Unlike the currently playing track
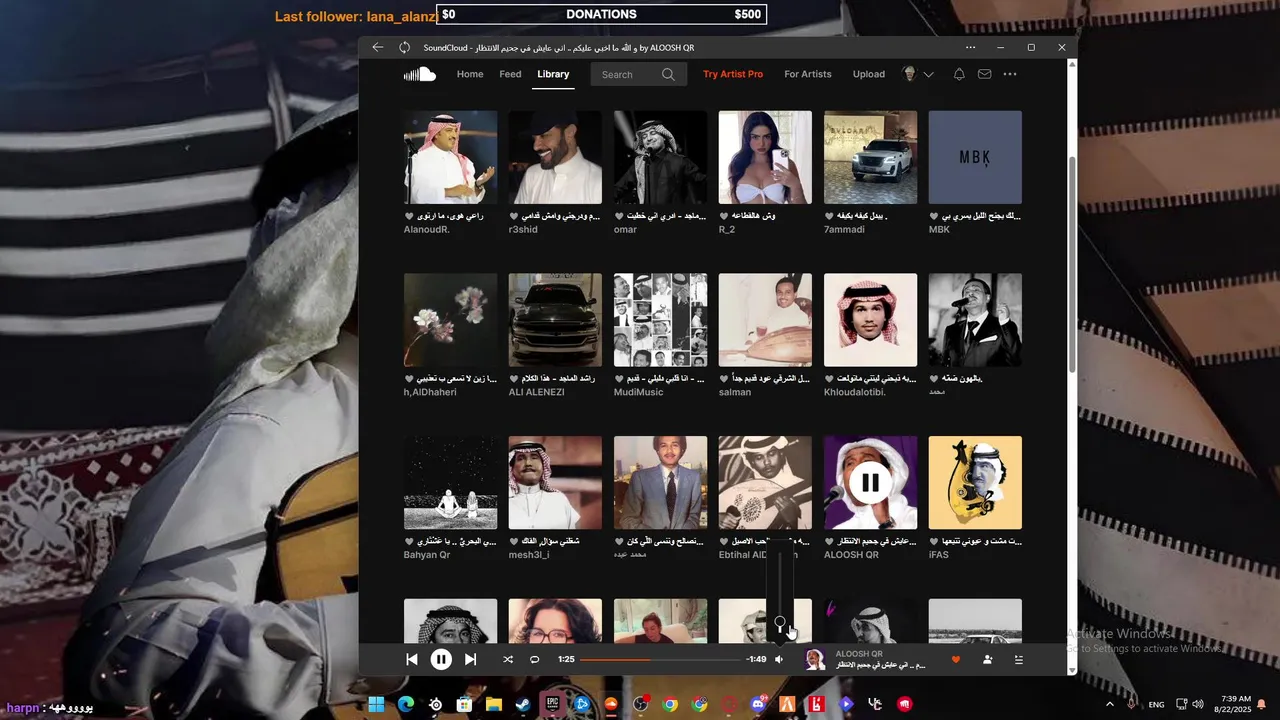Screen dimensions: 1280x720 955,659
